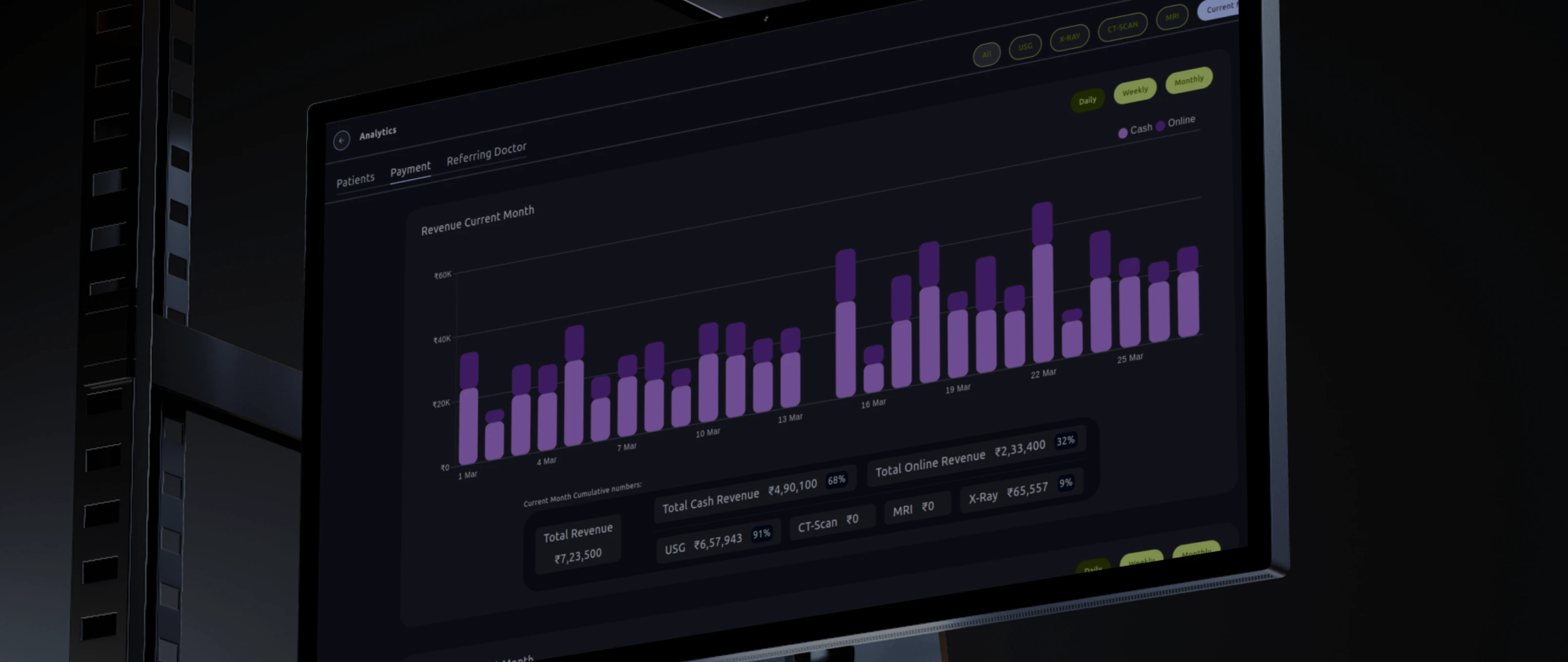The image size is (1568, 662).
Task: Click the 68% cash percentage badge
Action: (836, 480)
